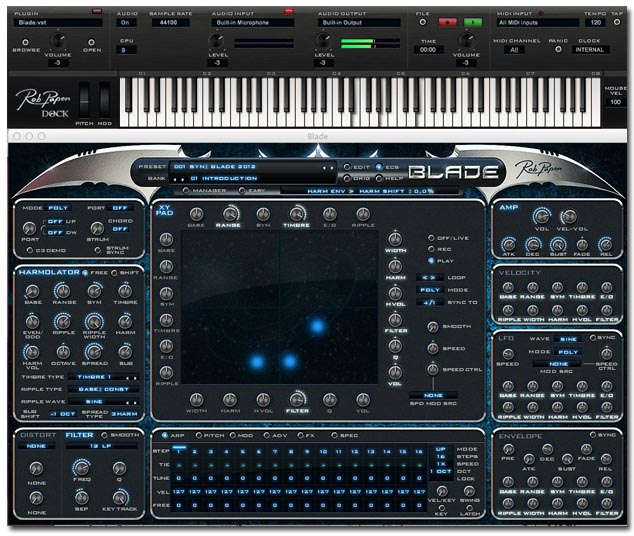
Task: Click the C3 DEMO button
Action: pos(29,250)
